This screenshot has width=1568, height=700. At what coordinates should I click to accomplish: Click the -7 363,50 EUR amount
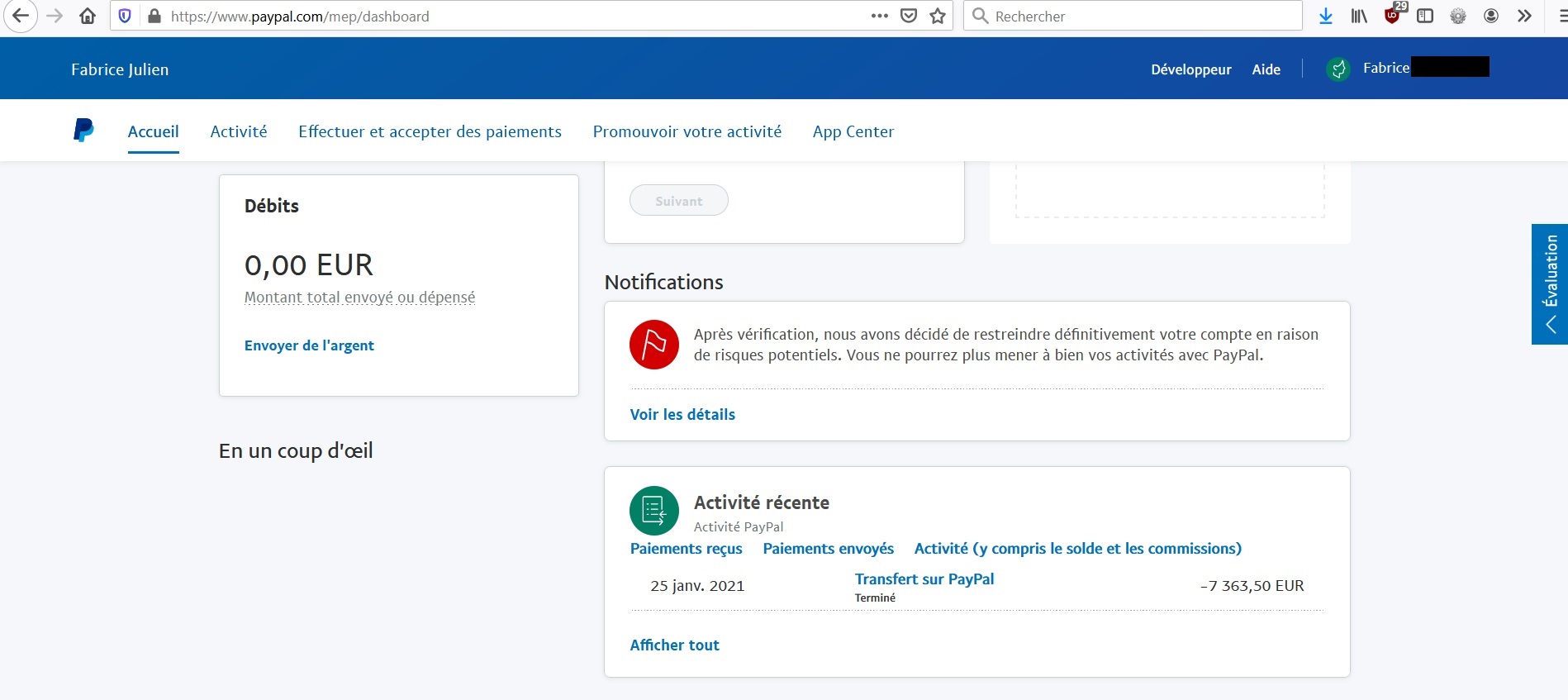[1252, 586]
